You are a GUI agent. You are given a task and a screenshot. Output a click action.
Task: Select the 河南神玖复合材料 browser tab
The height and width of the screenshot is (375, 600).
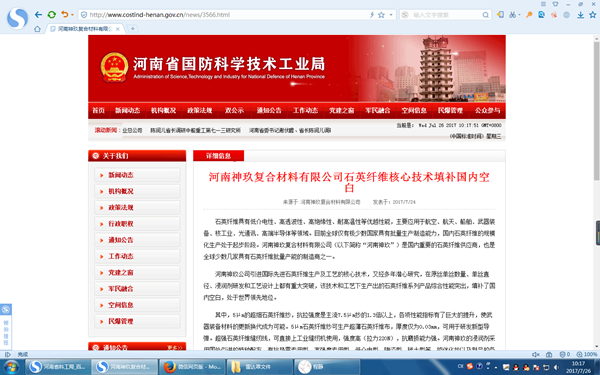85,29
